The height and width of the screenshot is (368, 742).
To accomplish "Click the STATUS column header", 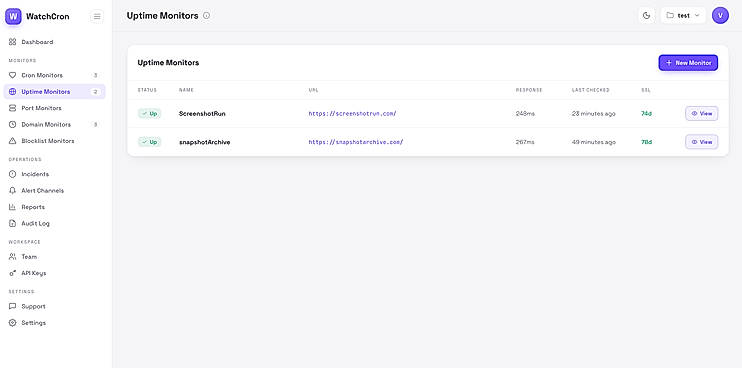I will [x=147, y=90].
